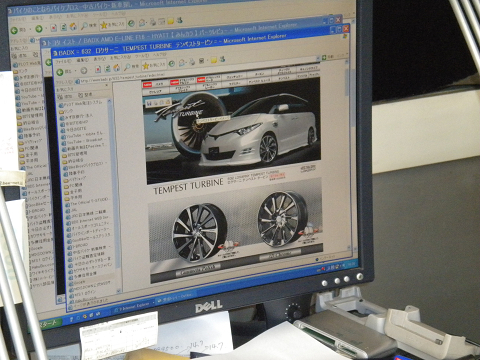The height and width of the screenshot is (360, 480).
Task: Open History with the green clock icon
Action: tap(171, 64)
